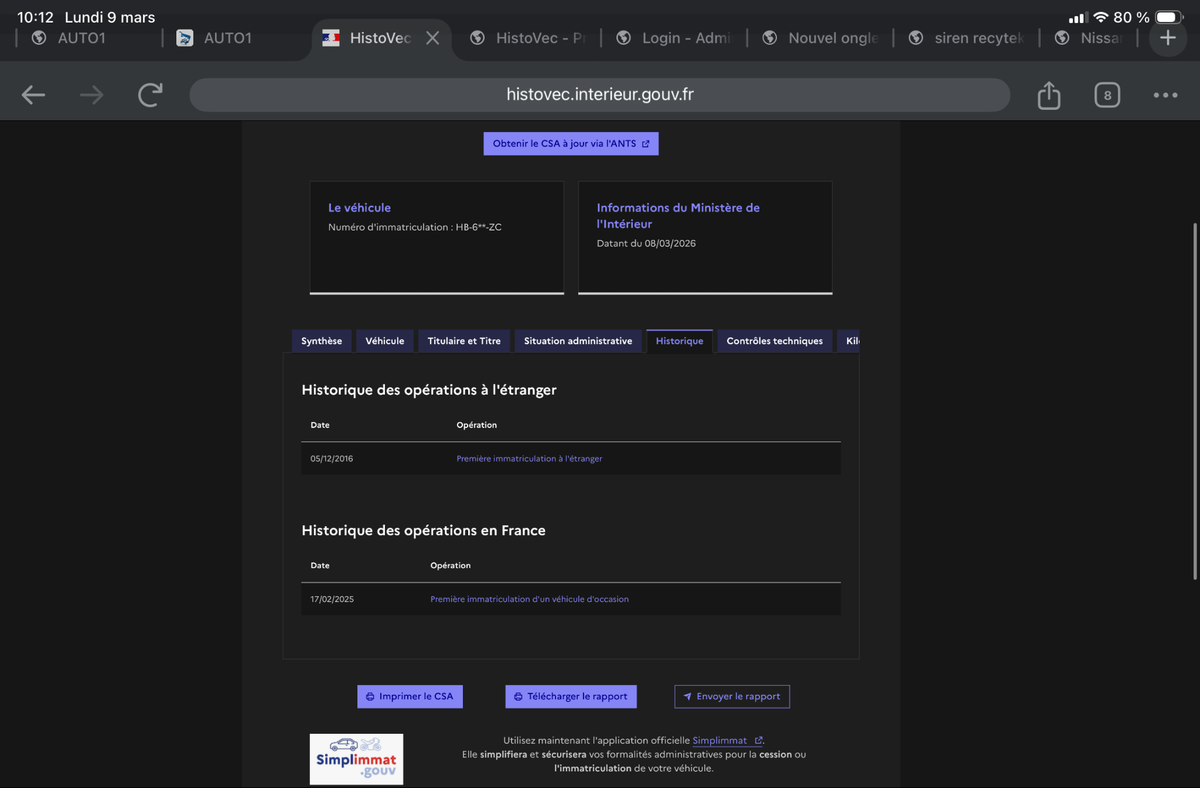Click the Envoyer le rapport button
Viewport: 1200px width, 788px height.
732,696
